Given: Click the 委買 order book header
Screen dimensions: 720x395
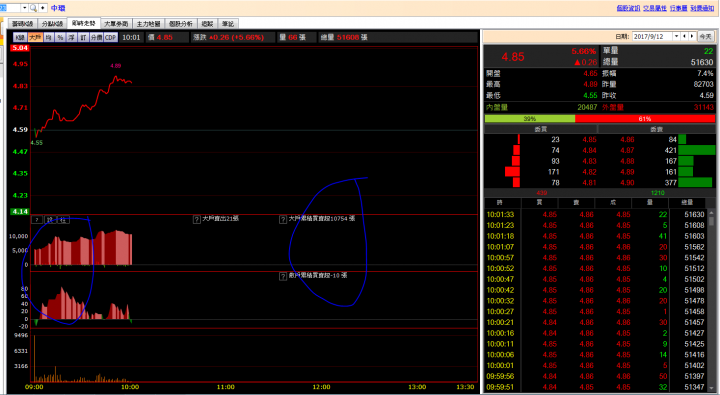Looking at the screenshot, I should (x=541, y=130).
